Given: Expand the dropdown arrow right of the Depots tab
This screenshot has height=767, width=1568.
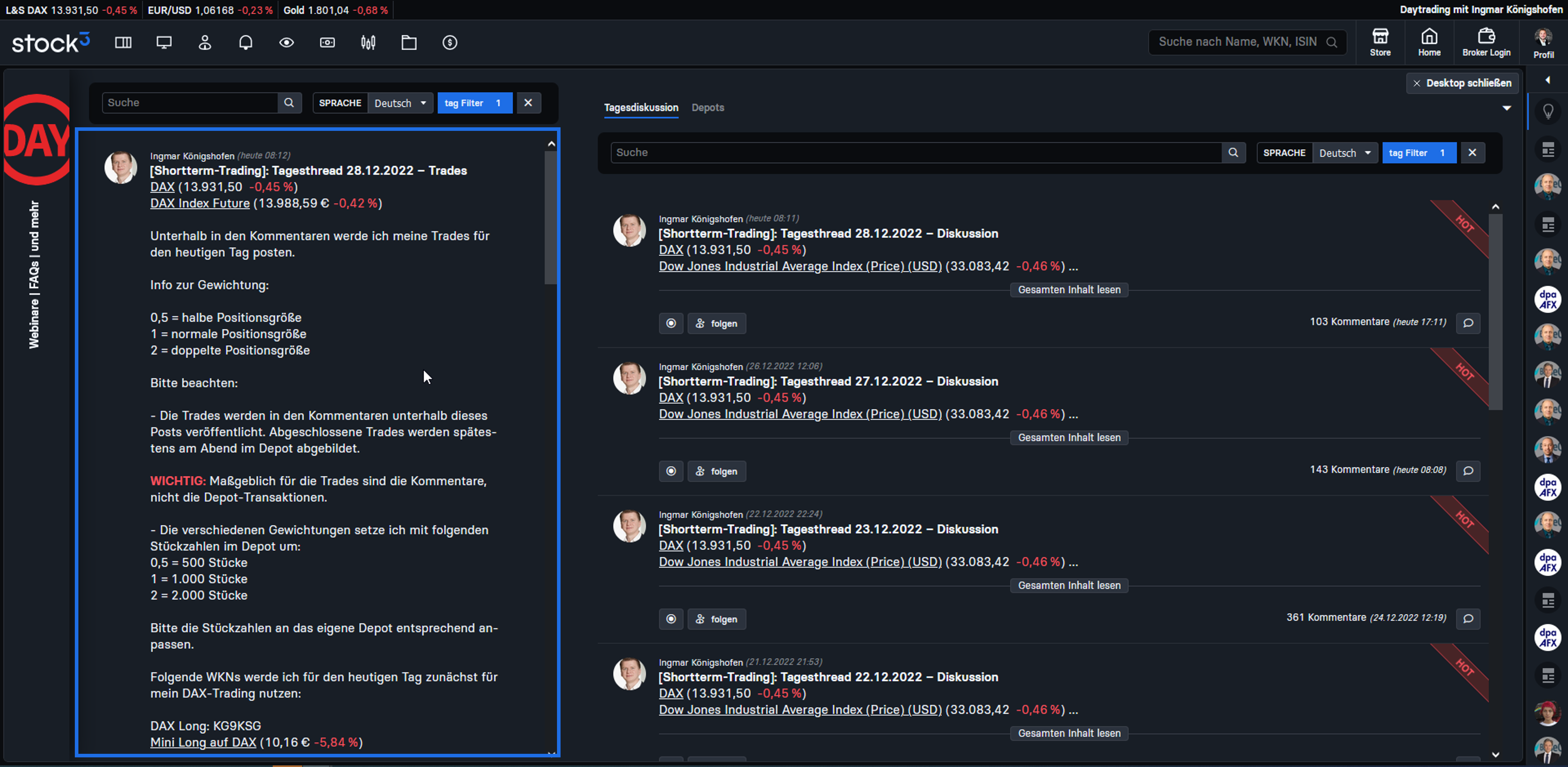Looking at the screenshot, I should [1506, 108].
